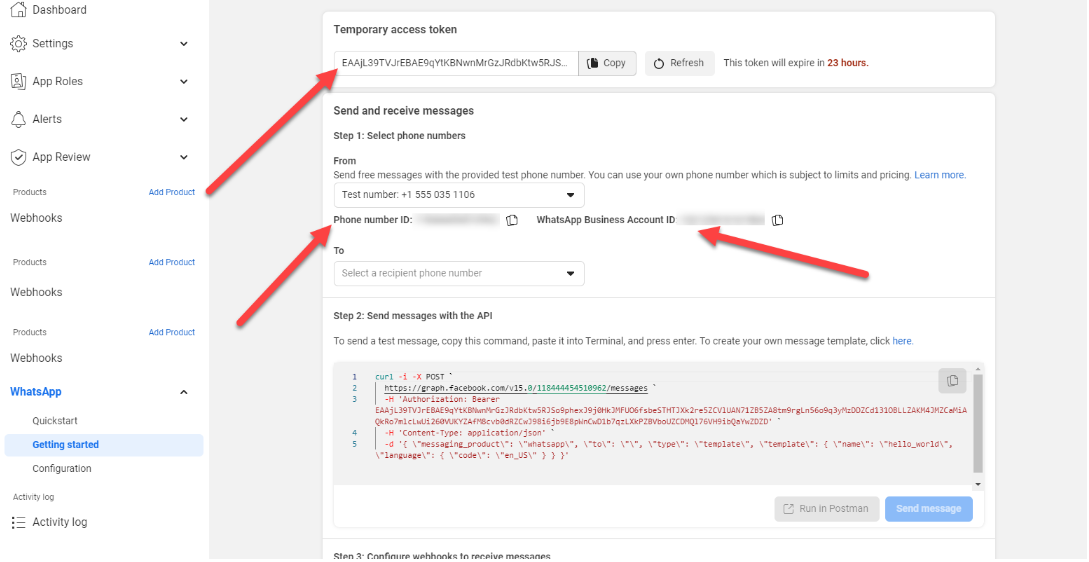
Task: Open the recipient phone number dropdown
Action: (459, 274)
